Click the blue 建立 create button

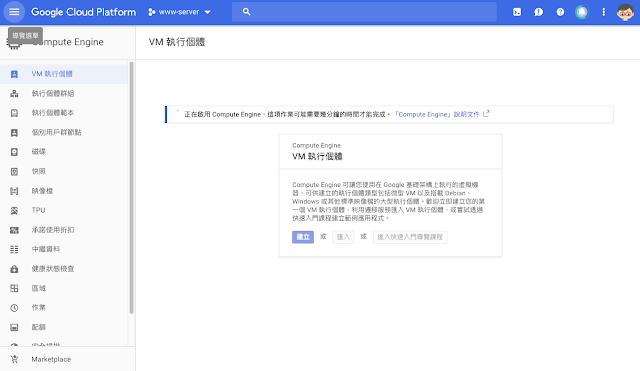point(303,237)
